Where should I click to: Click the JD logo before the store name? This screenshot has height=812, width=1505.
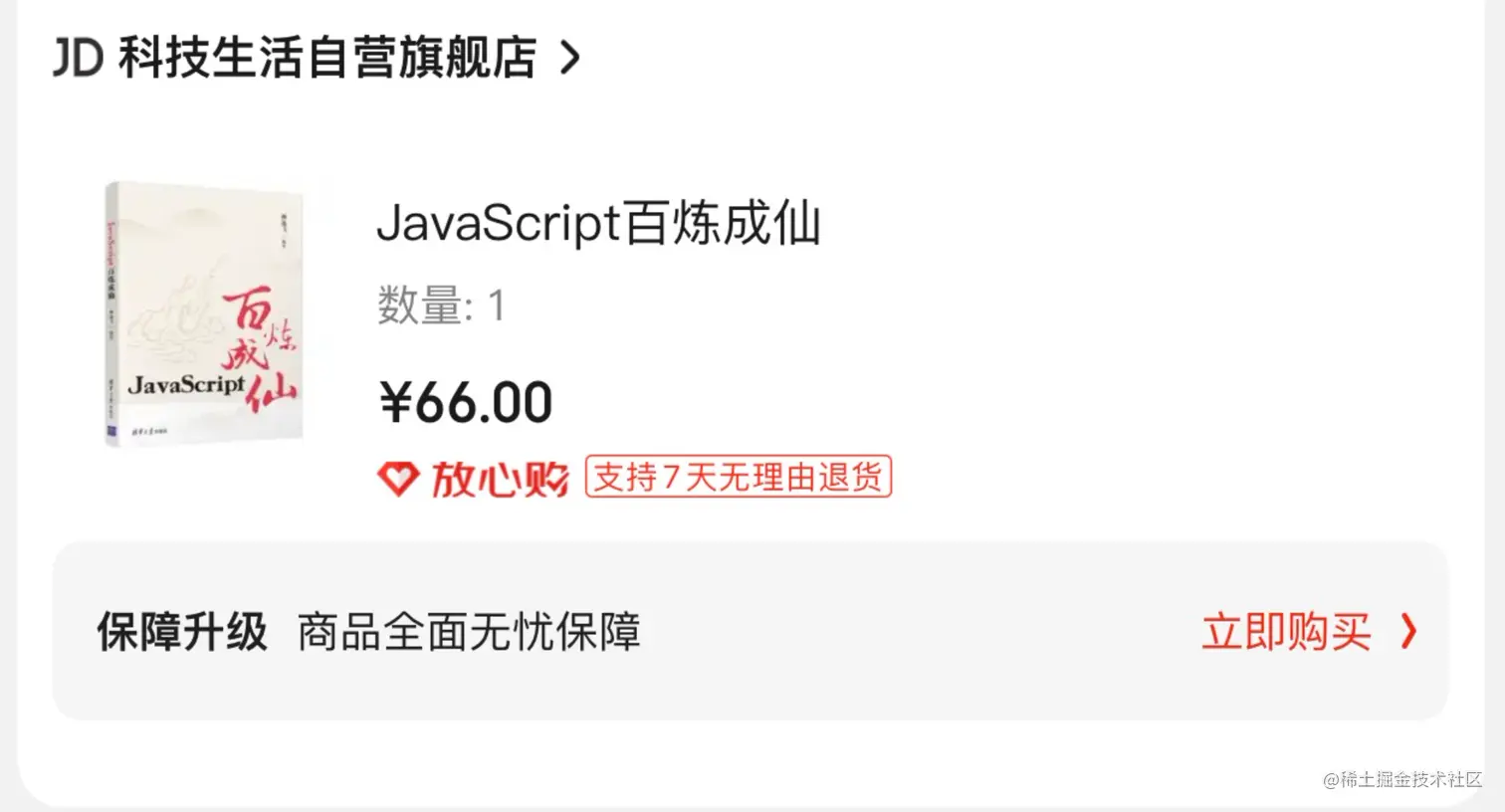78,58
